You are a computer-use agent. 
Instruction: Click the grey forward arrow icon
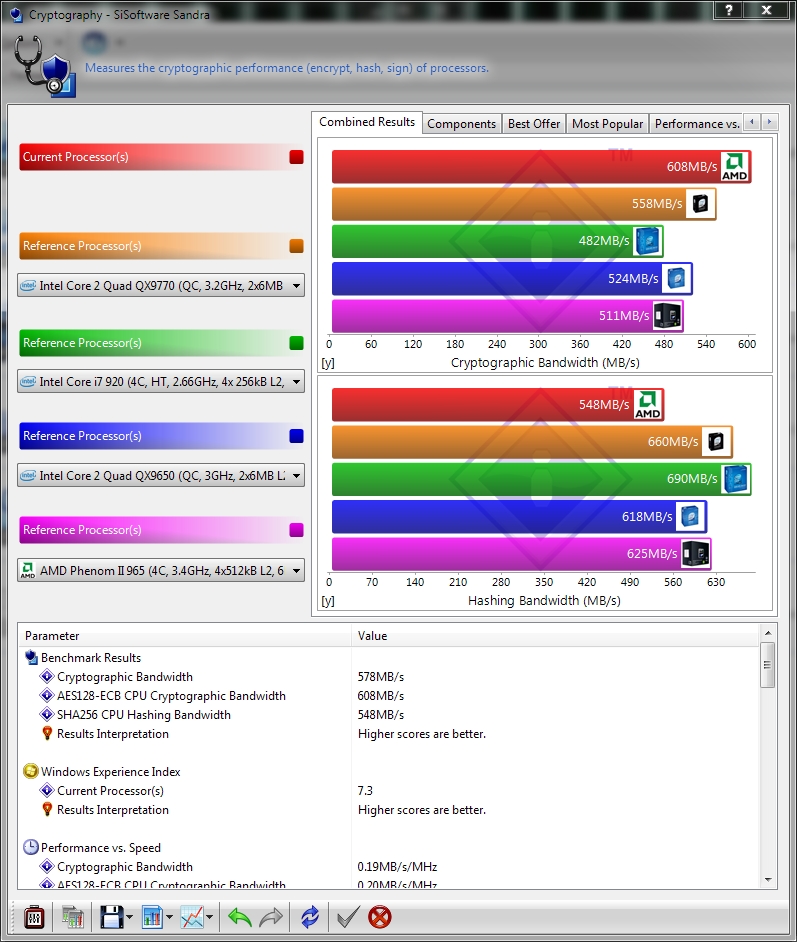point(271,917)
